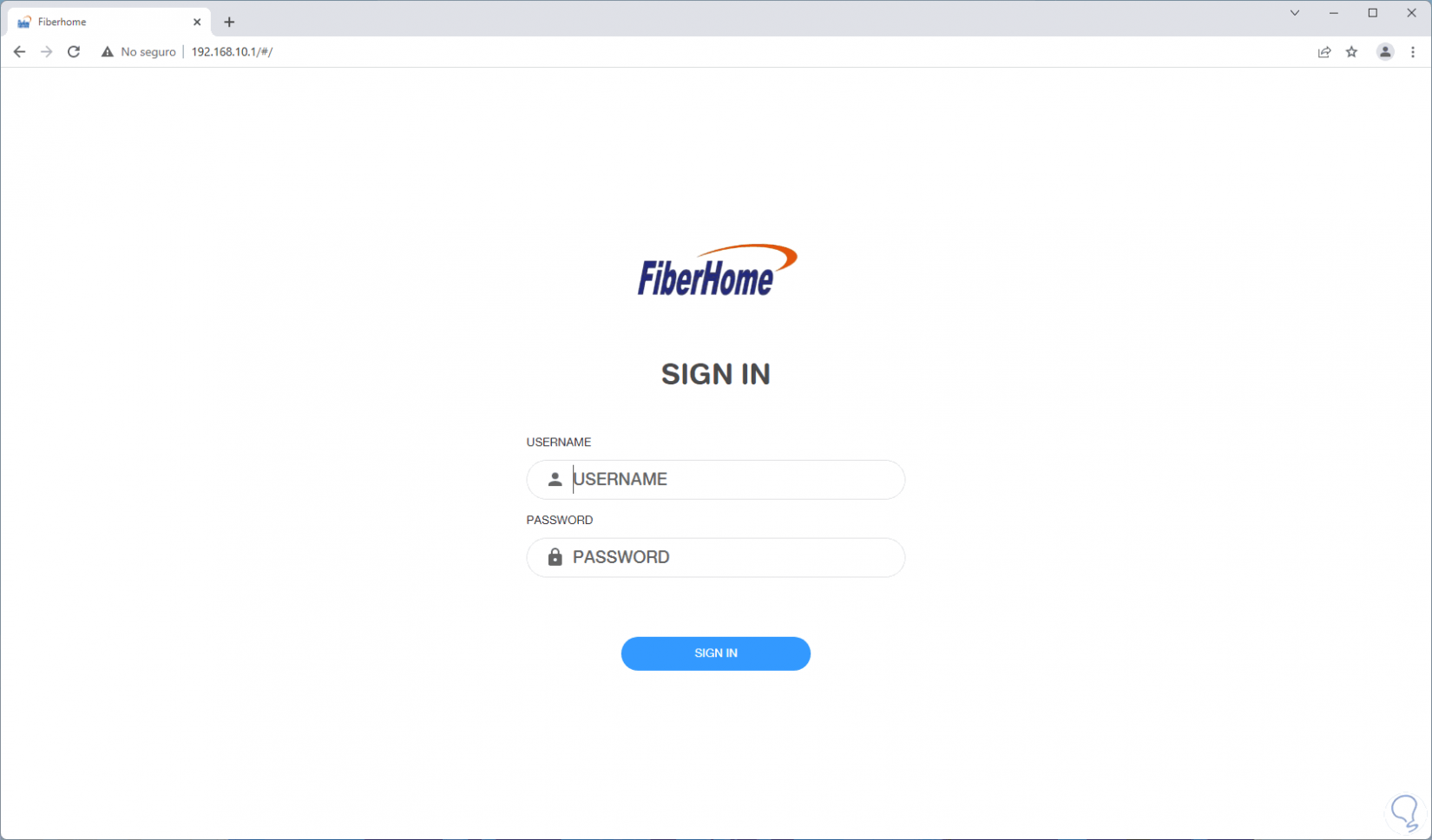
Task: Open Chrome's three-dot menu
Action: pos(1413,52)
